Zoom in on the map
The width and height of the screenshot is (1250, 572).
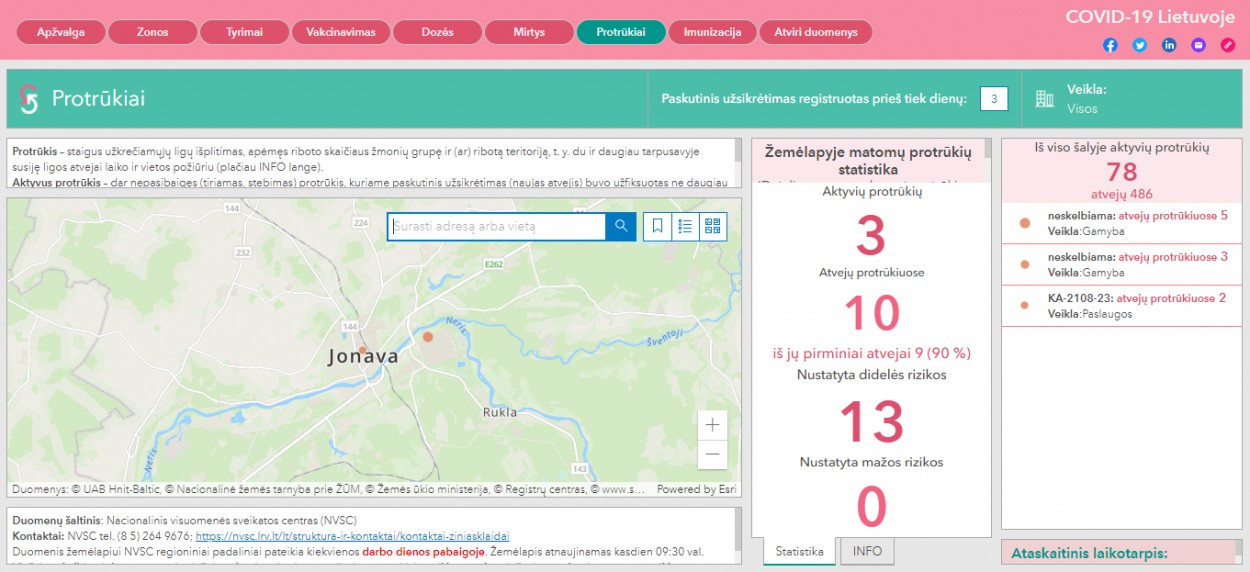click(712, 425)
